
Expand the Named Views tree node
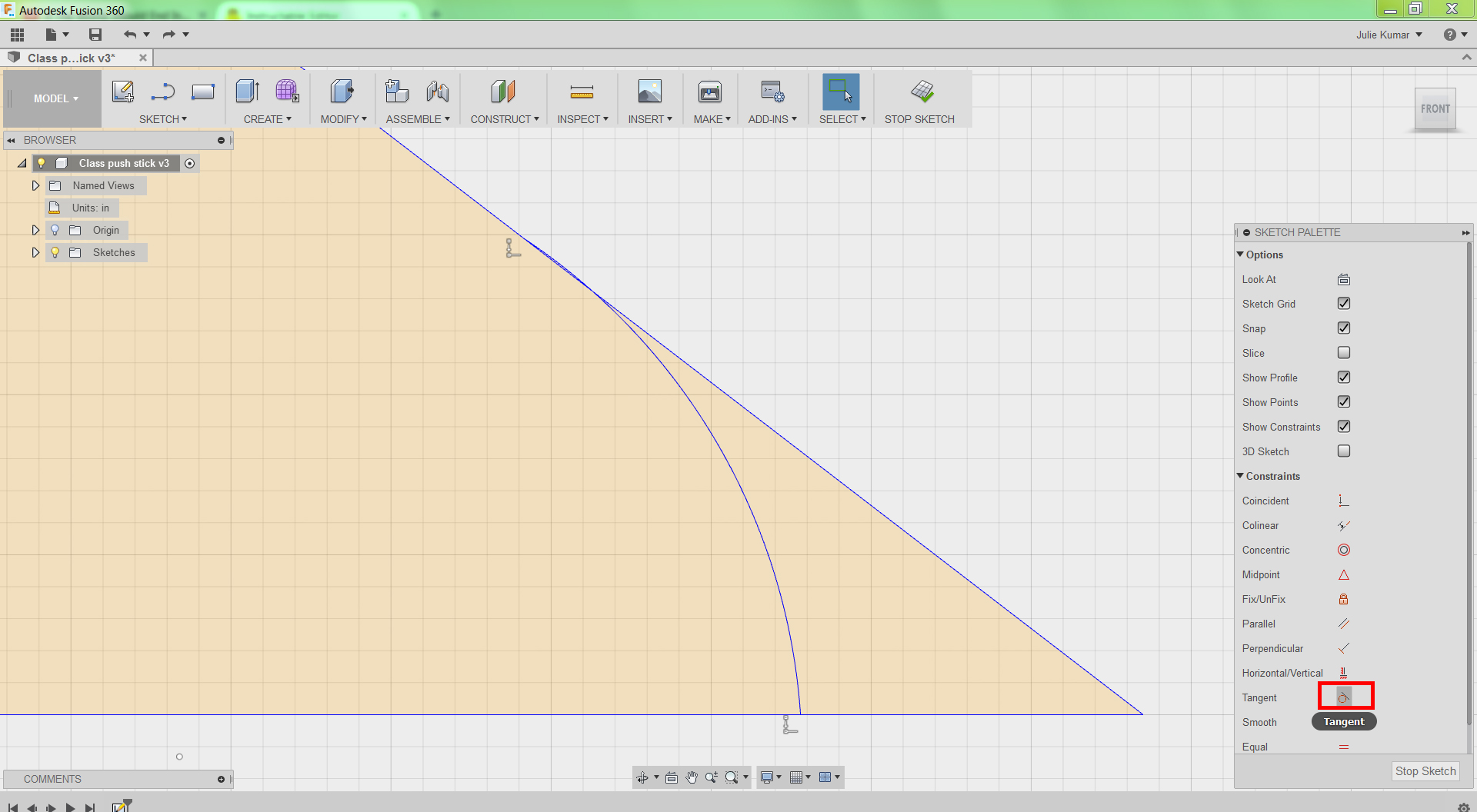(35, 185)
